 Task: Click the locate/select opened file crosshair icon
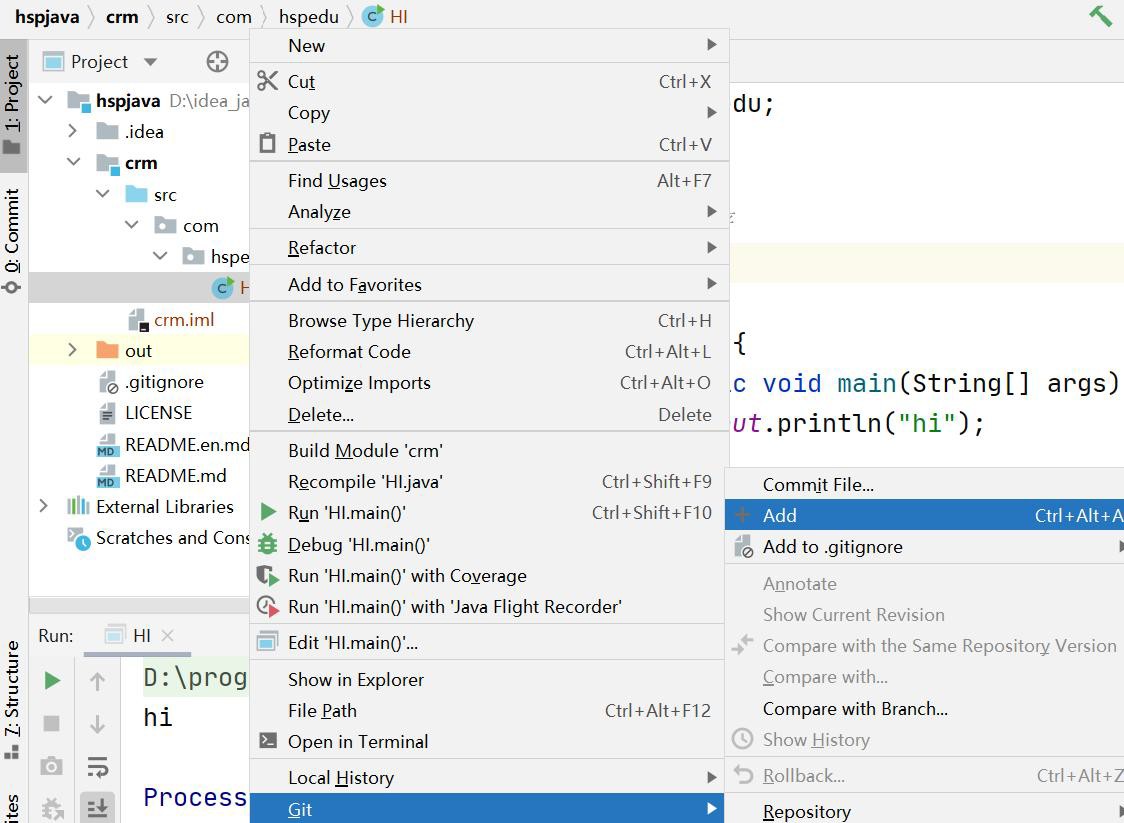pyautogui.click(x=217, y=62)
